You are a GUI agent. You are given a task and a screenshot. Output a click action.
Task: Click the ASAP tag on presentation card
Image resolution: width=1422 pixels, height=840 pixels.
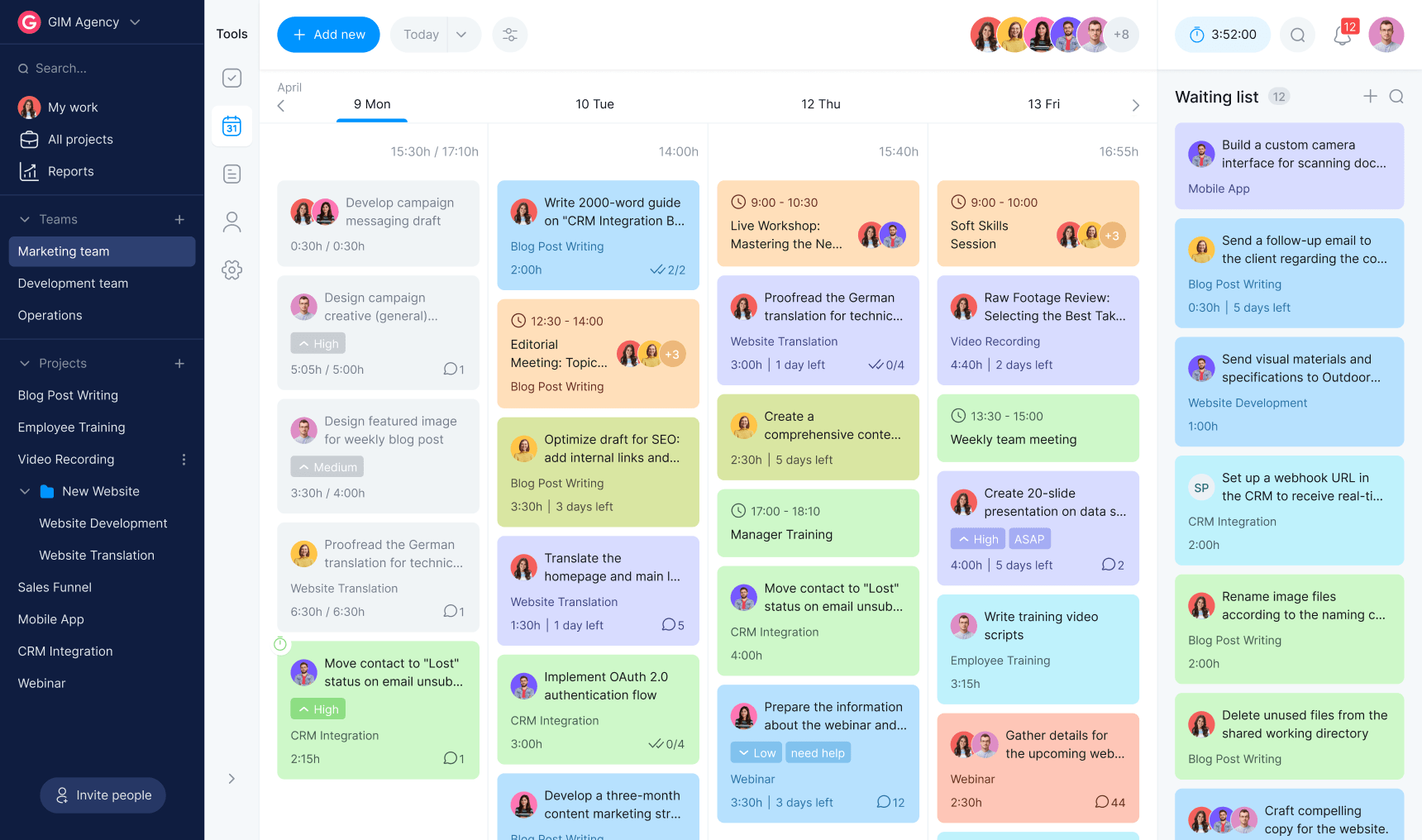click(x=1029, y=539)
